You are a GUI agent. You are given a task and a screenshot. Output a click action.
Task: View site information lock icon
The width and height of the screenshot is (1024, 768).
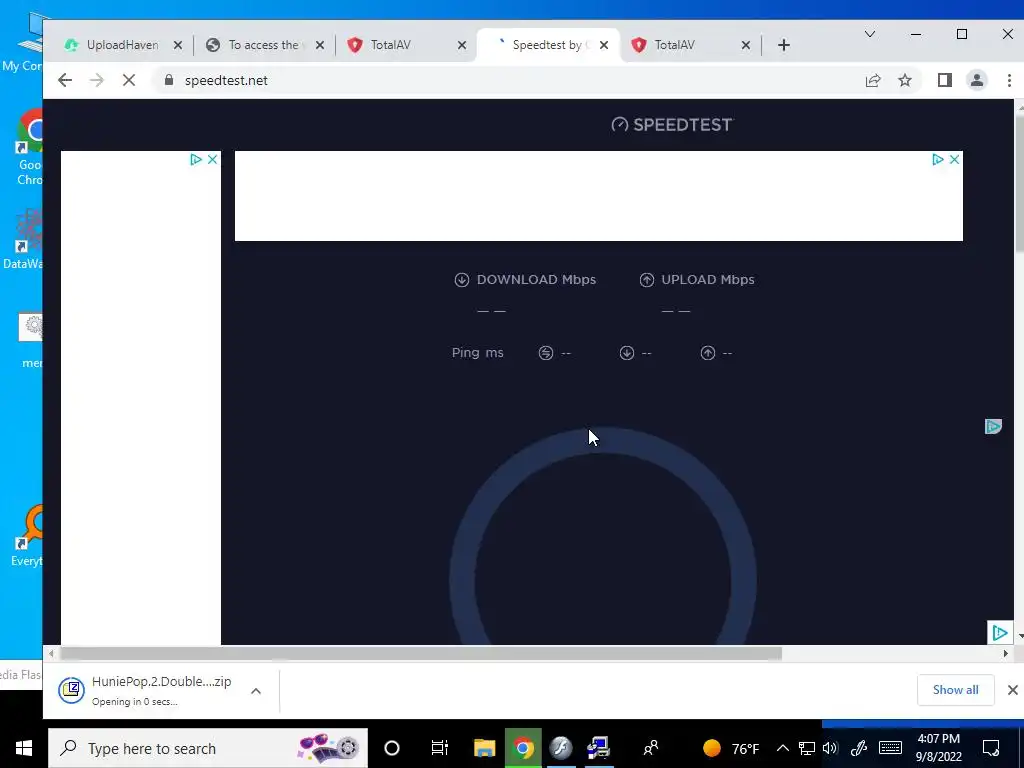[x=169, y=80]
